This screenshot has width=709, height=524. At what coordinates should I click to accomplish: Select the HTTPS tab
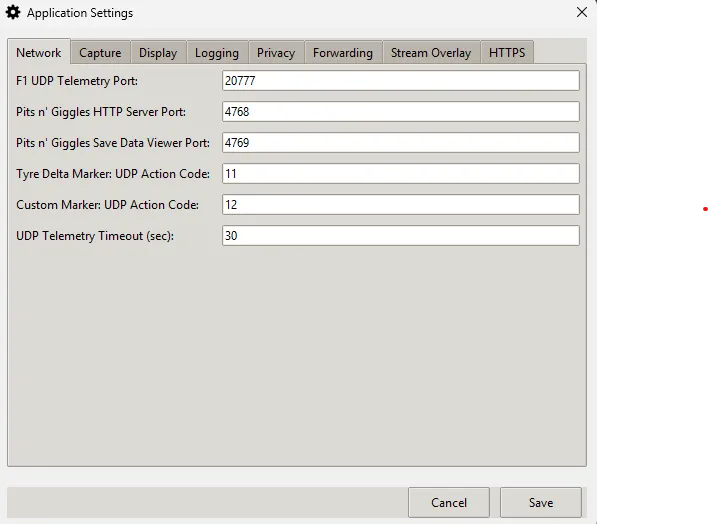(x=507, y=53)
